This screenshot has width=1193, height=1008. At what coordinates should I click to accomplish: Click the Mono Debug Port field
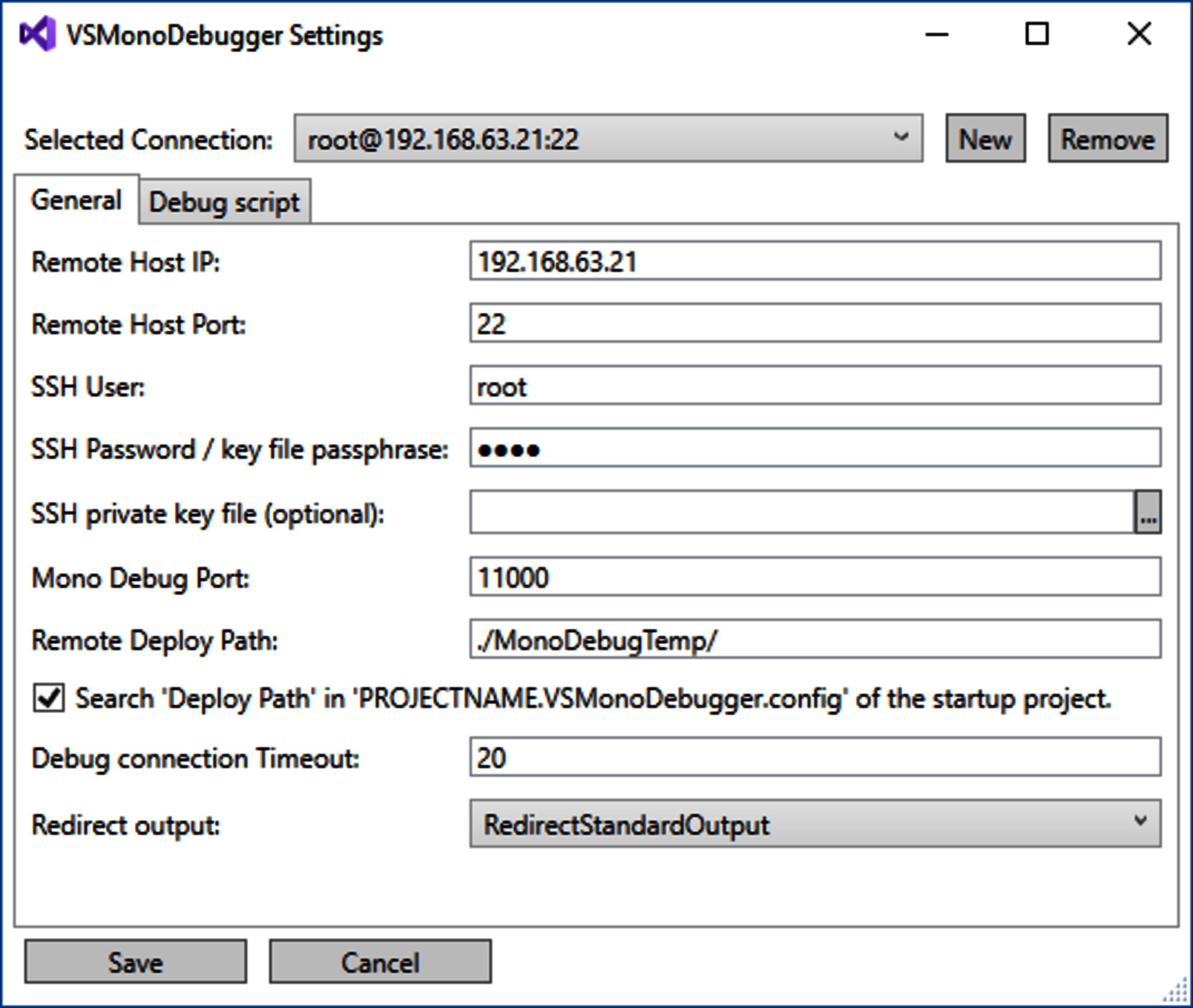815,577
